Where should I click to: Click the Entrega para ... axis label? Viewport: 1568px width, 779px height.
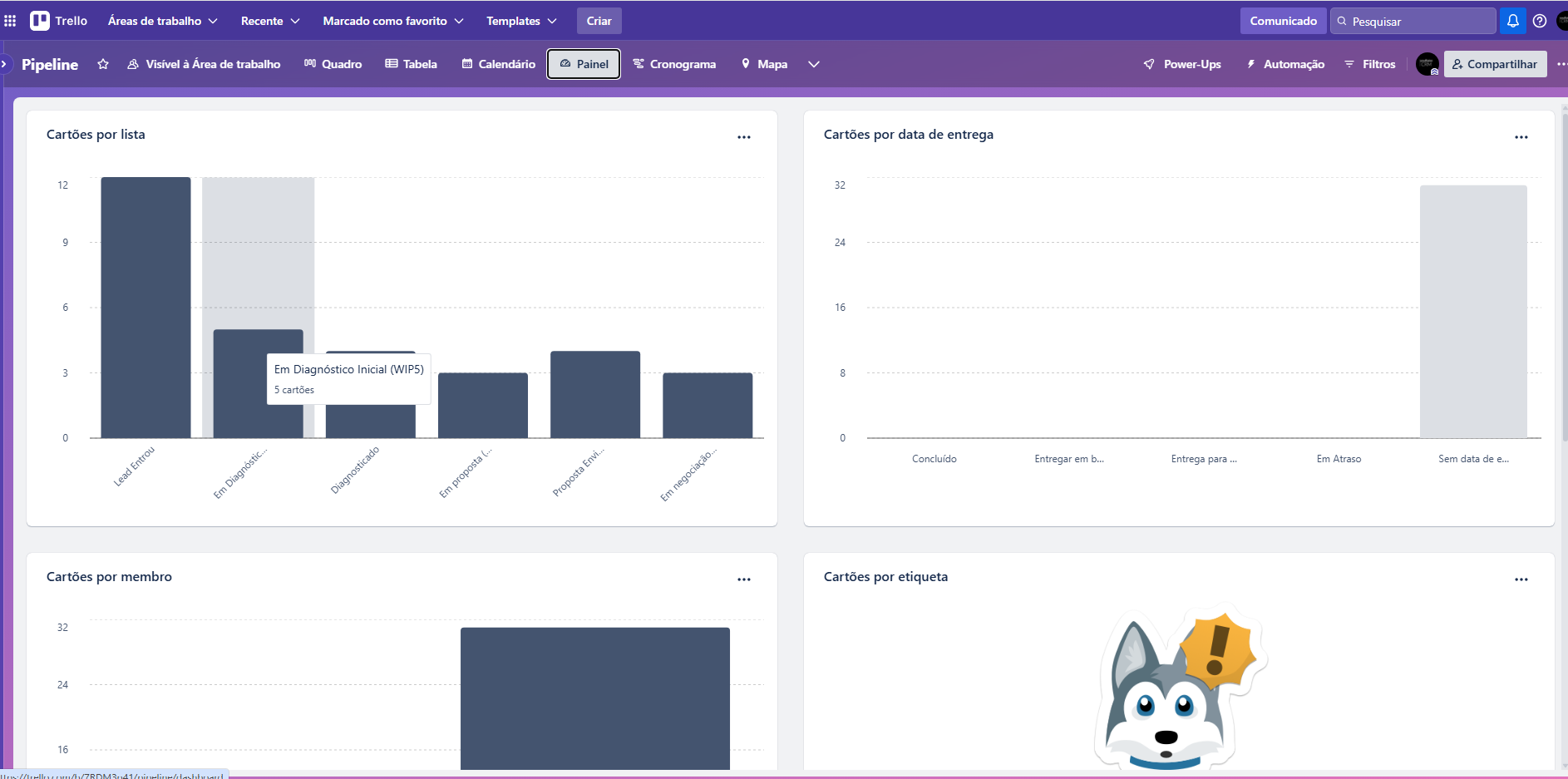(x=1204, y=459)
